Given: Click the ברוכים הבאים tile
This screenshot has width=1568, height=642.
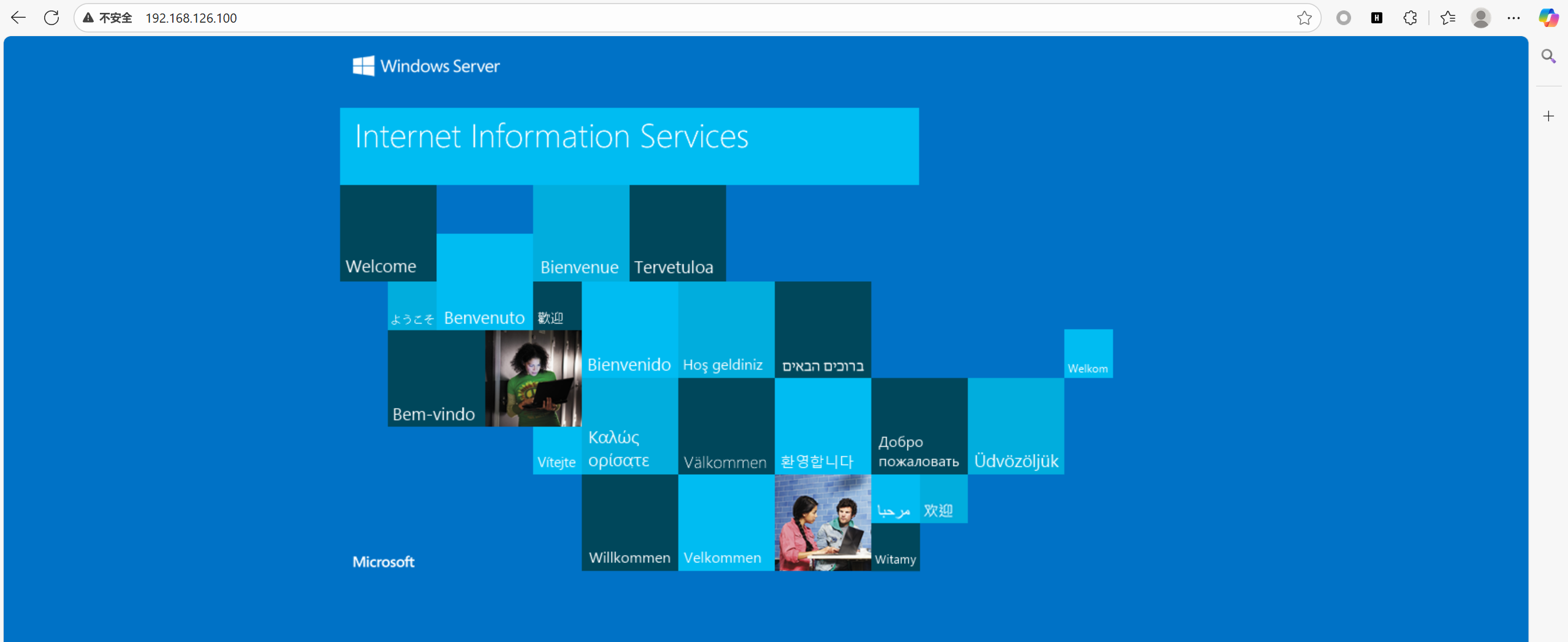Looking at the screenshot, I should [823, 330].
